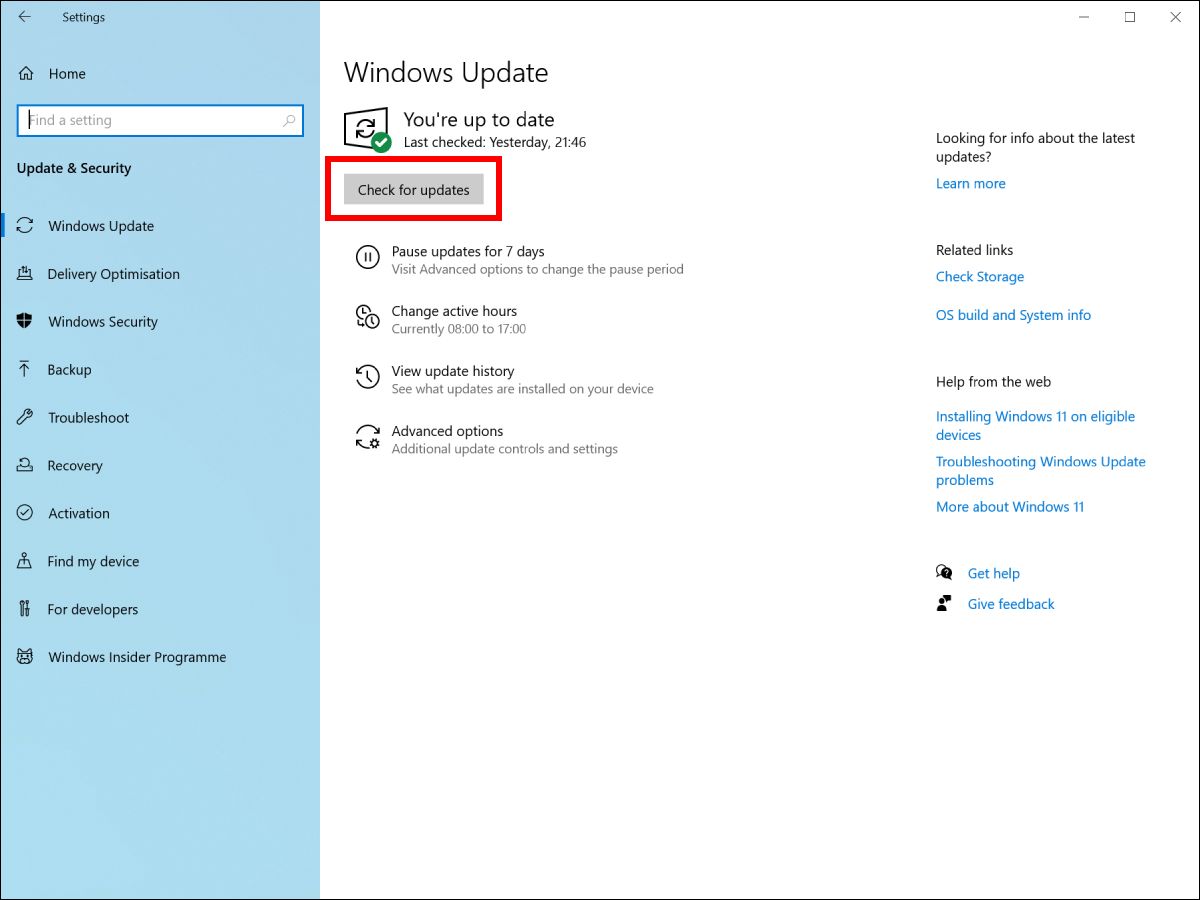Click the For developers tools icon

pos(26,609)
